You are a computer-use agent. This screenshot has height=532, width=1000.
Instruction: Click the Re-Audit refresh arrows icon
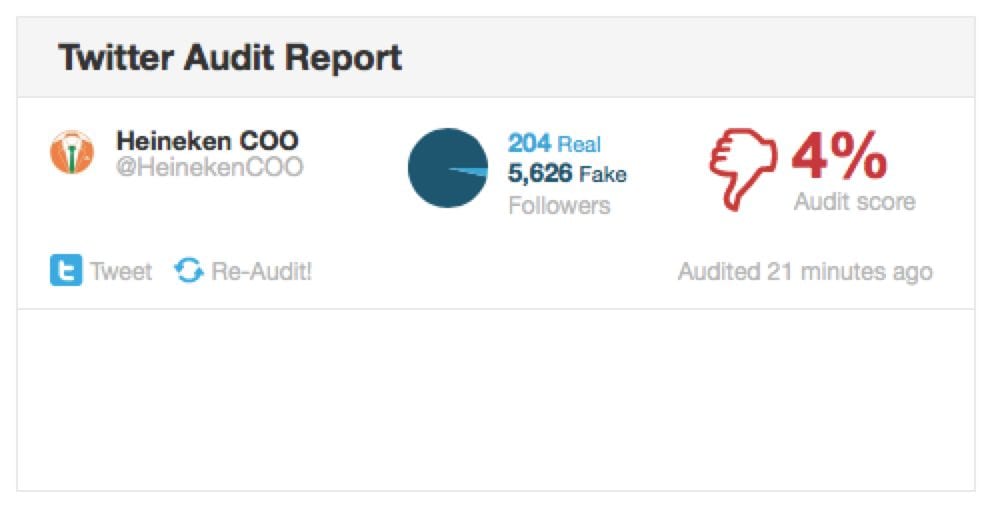tap(188, 270)
